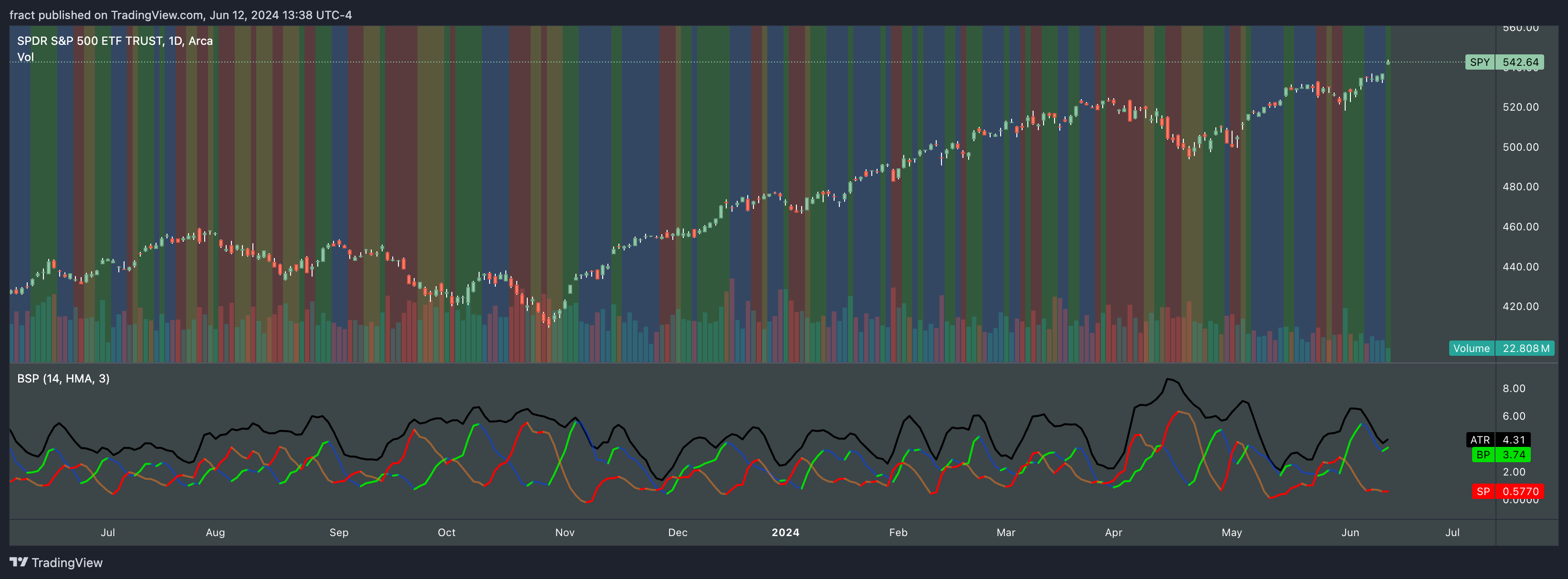Click the Feb time axis label
The height and width of the screenshot is (579, 1568).
click(x=899, y=532)
